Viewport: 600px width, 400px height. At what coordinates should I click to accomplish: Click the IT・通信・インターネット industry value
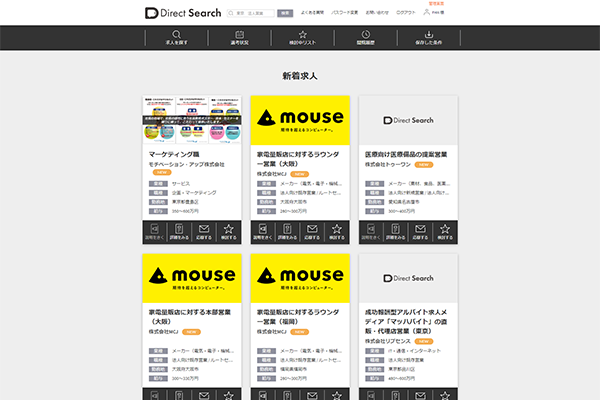click(x=414, y=351)
